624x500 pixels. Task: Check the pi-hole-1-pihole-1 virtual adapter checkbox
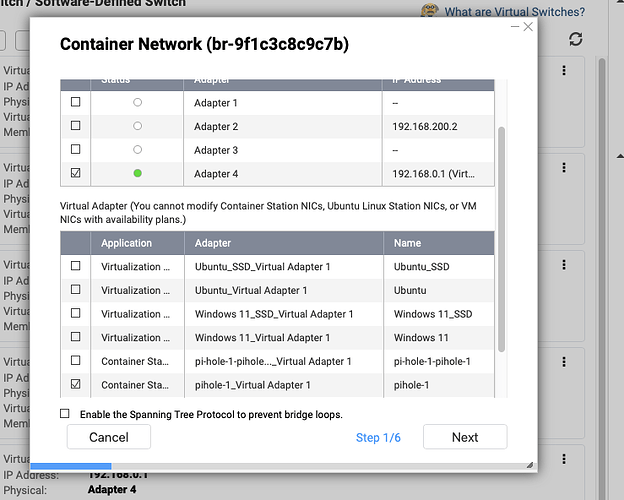76,361
